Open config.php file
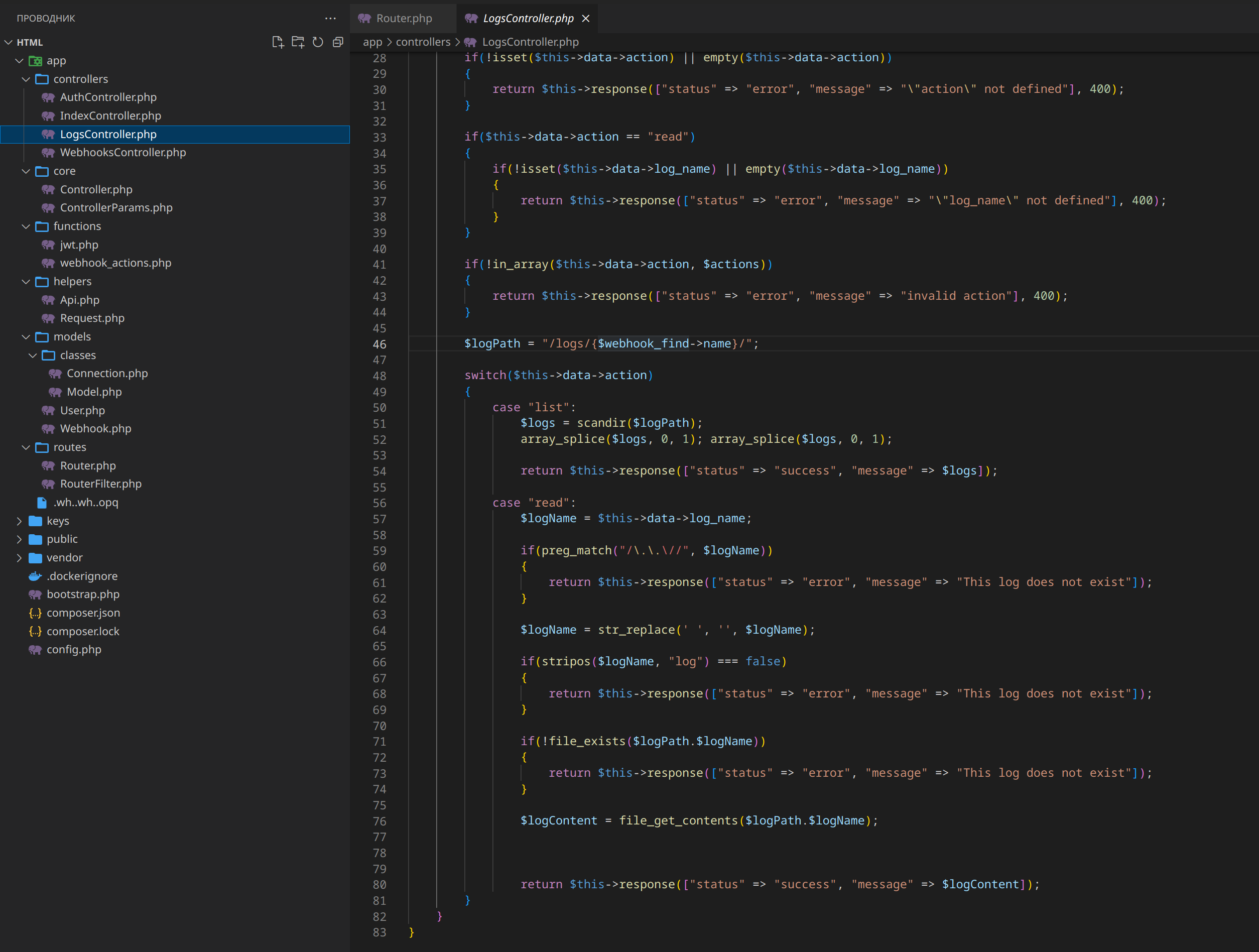The height and width of the screenshot is (952, 1259). 74,650
